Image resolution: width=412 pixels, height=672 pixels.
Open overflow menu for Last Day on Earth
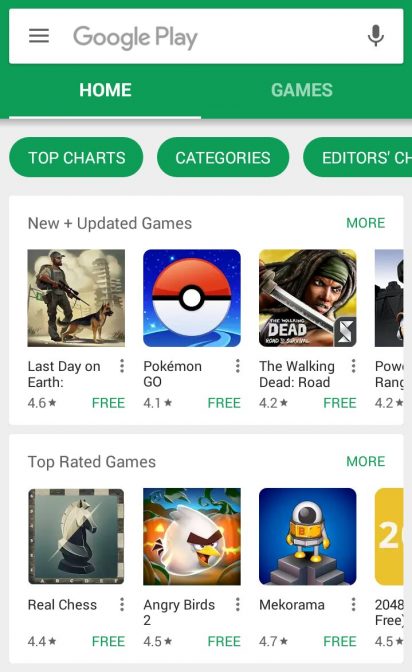click(122, 366)
